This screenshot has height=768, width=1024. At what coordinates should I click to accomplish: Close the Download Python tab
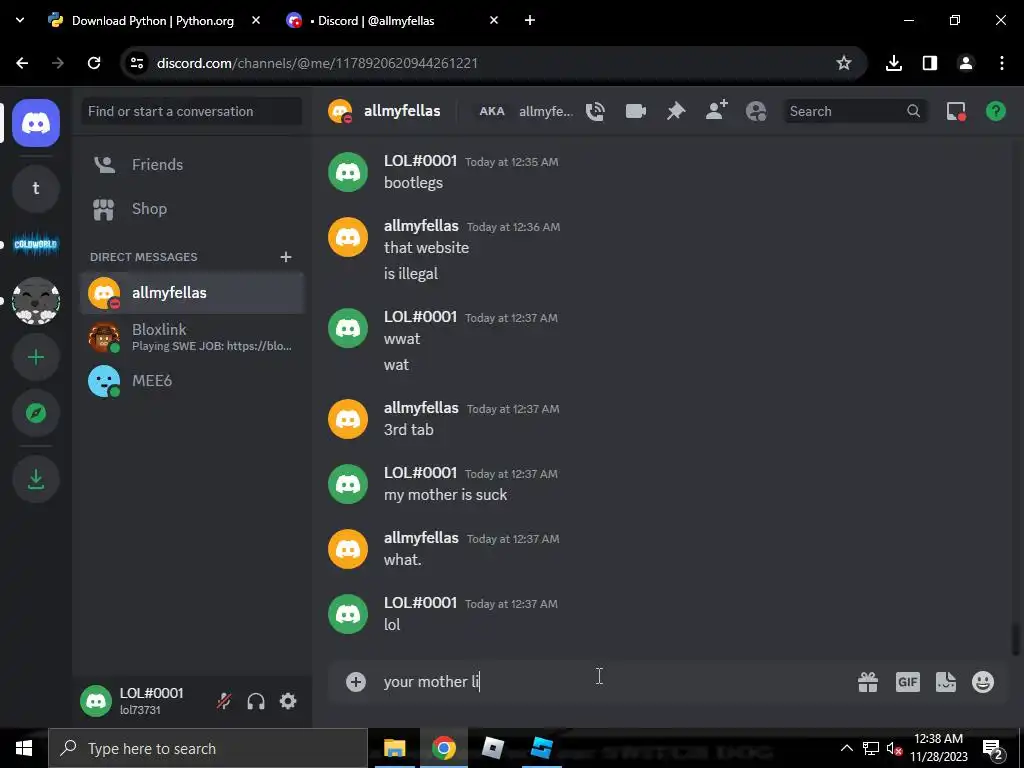[x=256, y=20]
